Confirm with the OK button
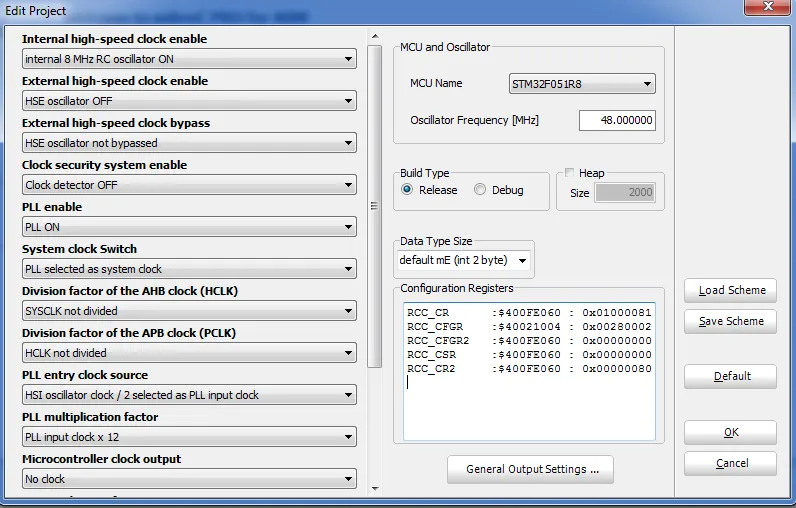Screen dimensions: 796x508 click(730, 432)
